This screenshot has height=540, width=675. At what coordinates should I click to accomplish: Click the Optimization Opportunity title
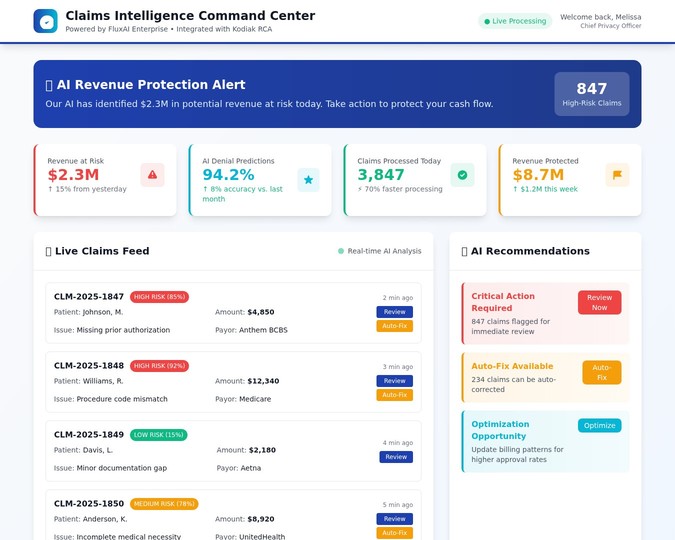500,430
